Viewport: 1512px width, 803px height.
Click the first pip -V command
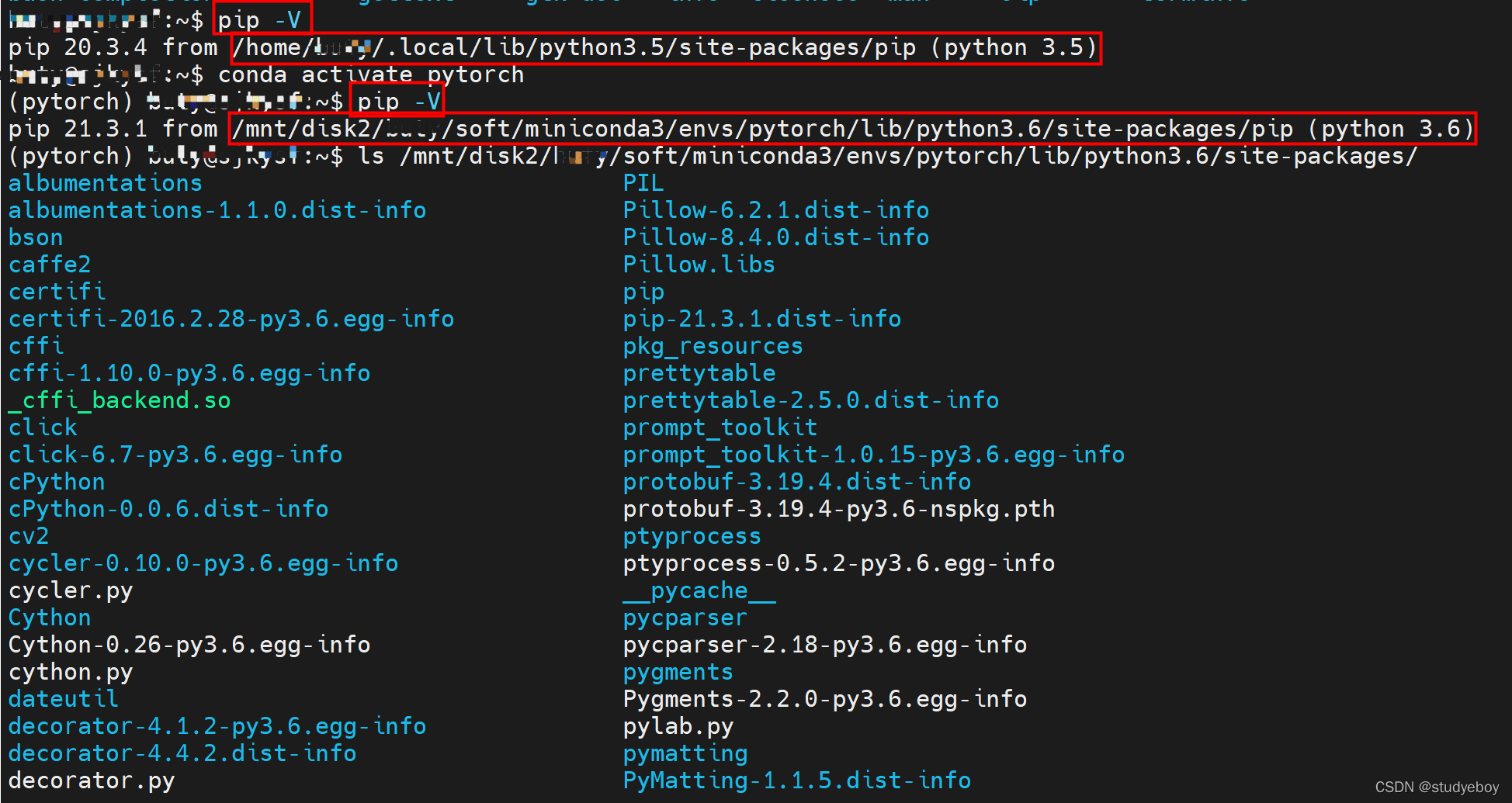coord(259,19)
